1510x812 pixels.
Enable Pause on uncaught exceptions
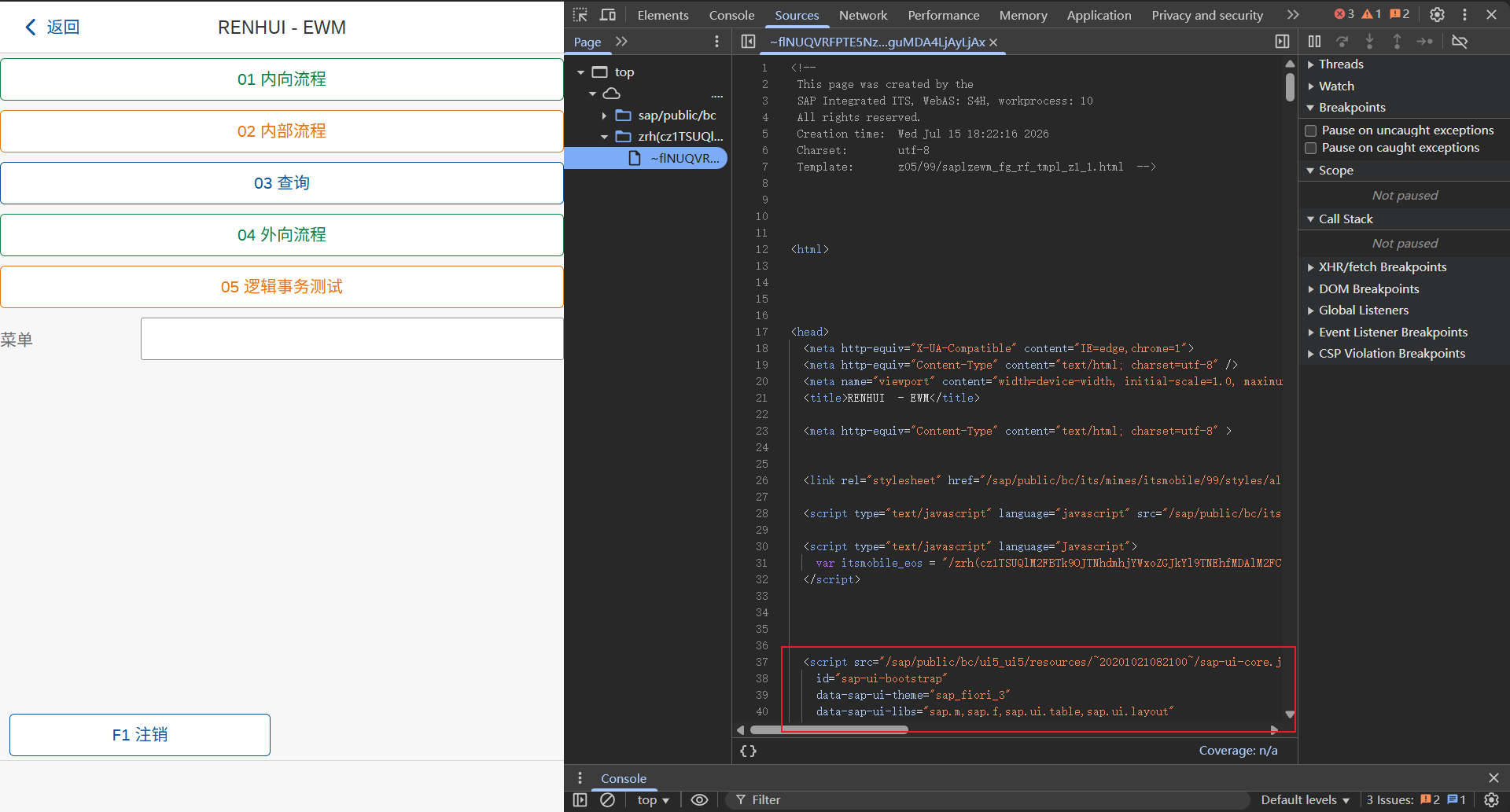pyautogui.click(x=1310, y=130)
